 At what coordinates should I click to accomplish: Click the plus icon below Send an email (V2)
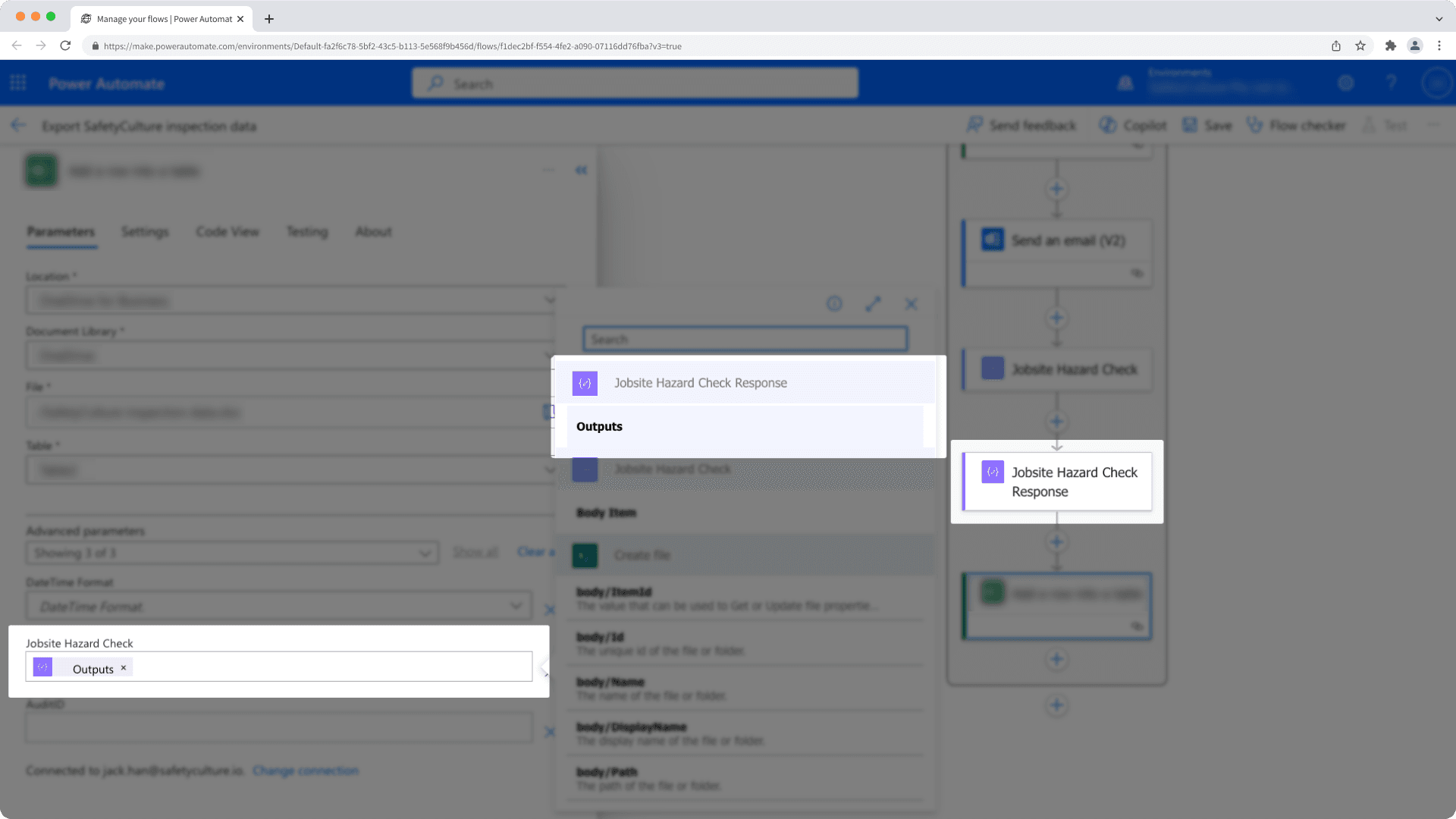pyautogui.click(x=1056, y=318)
